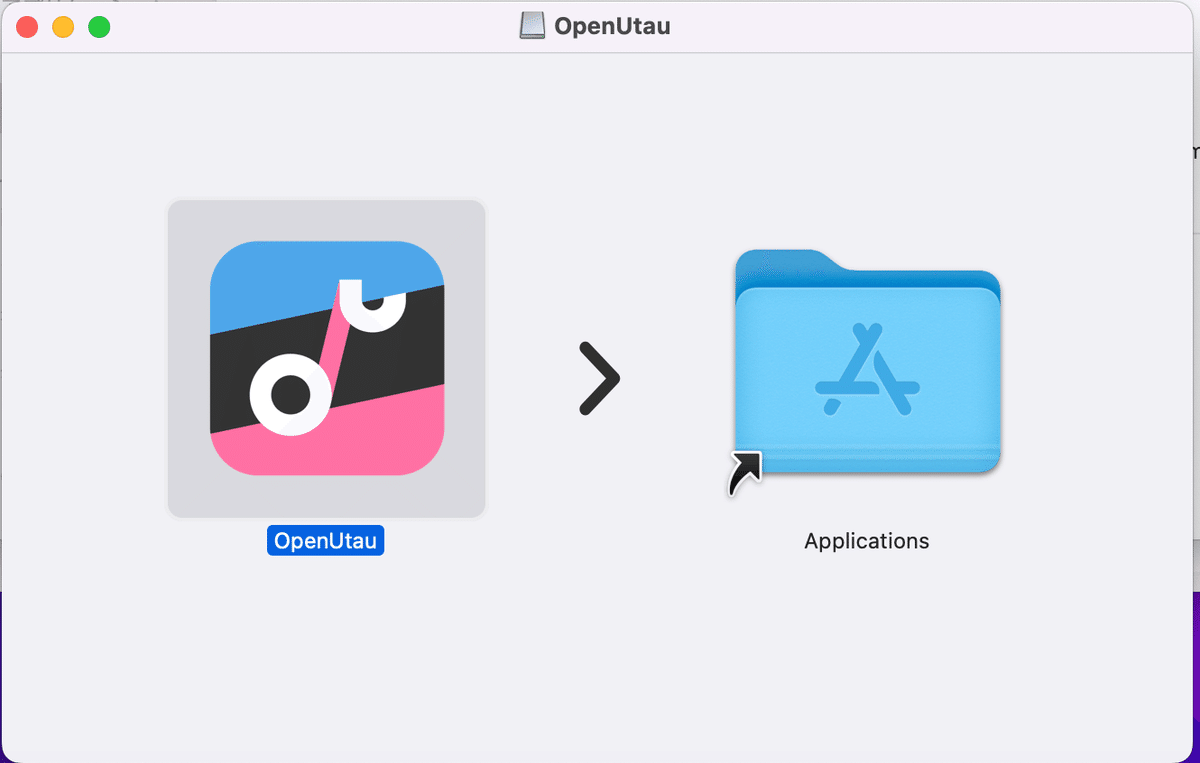This screenshot has height=763, width=1200.
Task: Maximize the window with the green button
Action: point(99,27)
